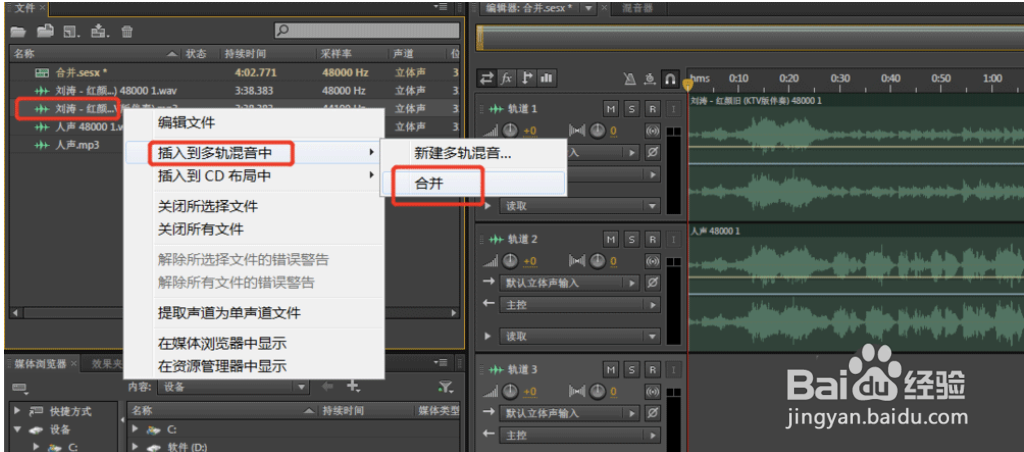The image size is (1024, 452).
Task: Click polarity reverse icon on 轨道 1
Action: [x=652, y=153]
